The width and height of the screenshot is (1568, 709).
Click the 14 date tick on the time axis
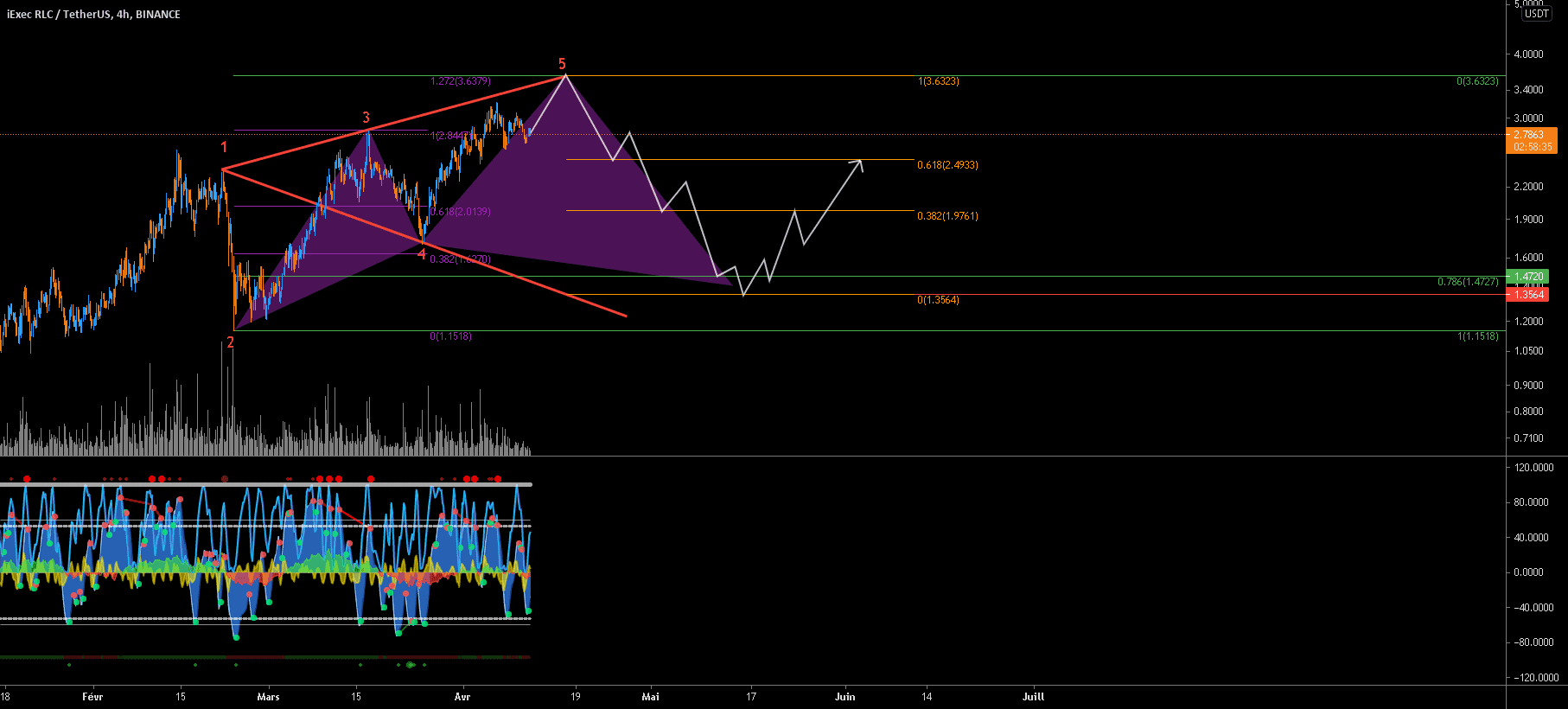(927, 697)
